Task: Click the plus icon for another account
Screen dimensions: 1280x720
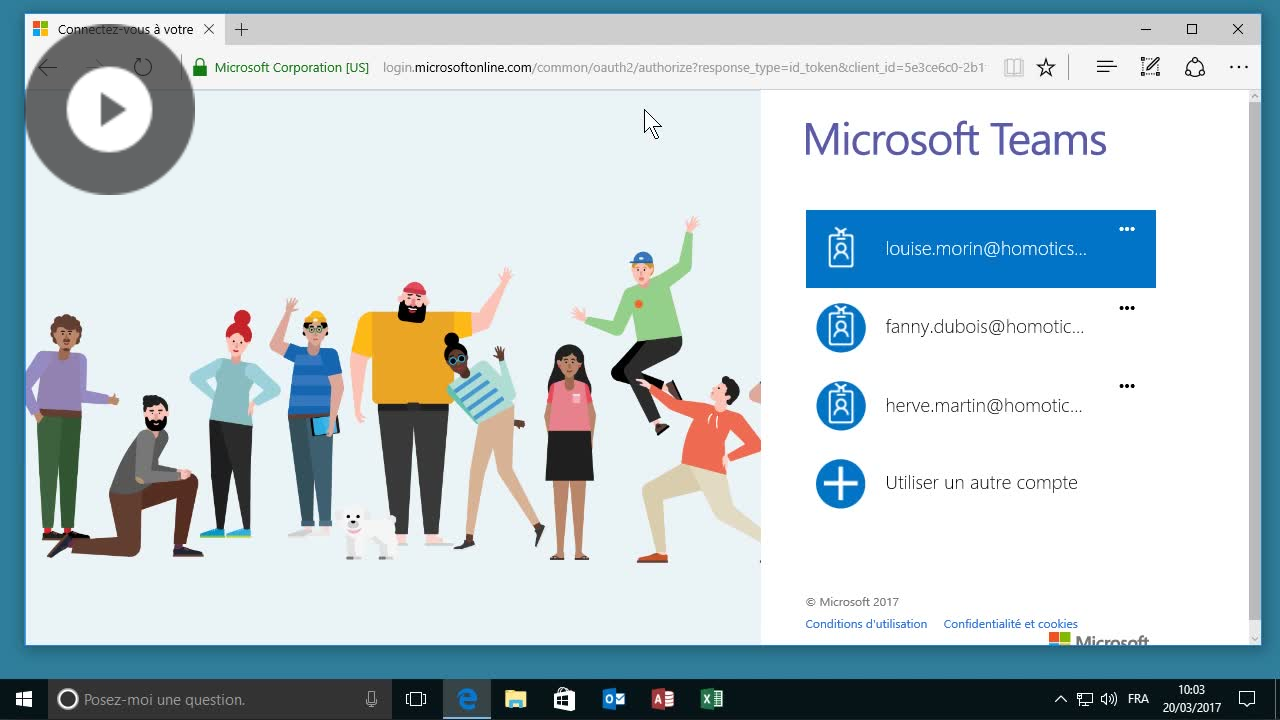Action: click(x=840, y=484)
